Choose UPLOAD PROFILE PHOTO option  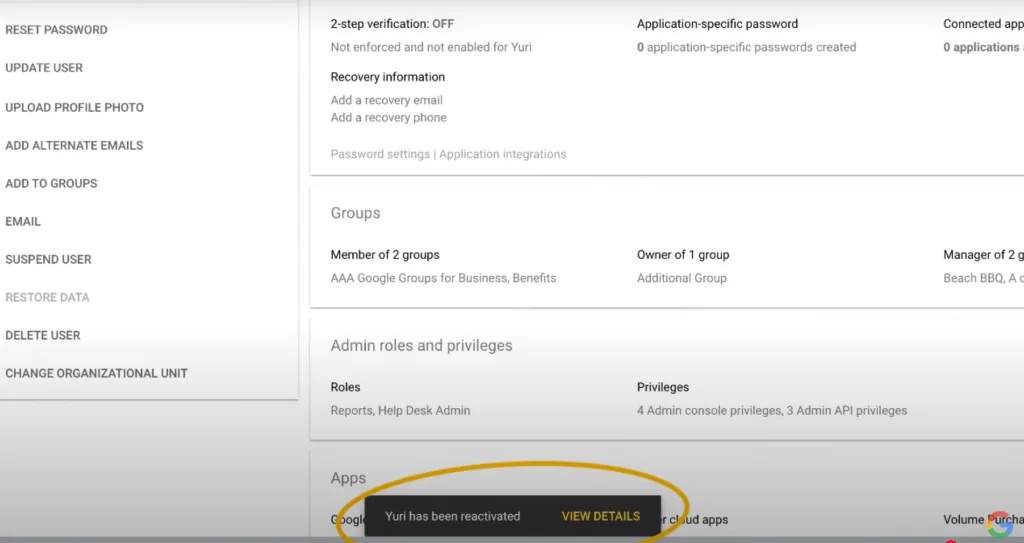[x=74, y=107]
